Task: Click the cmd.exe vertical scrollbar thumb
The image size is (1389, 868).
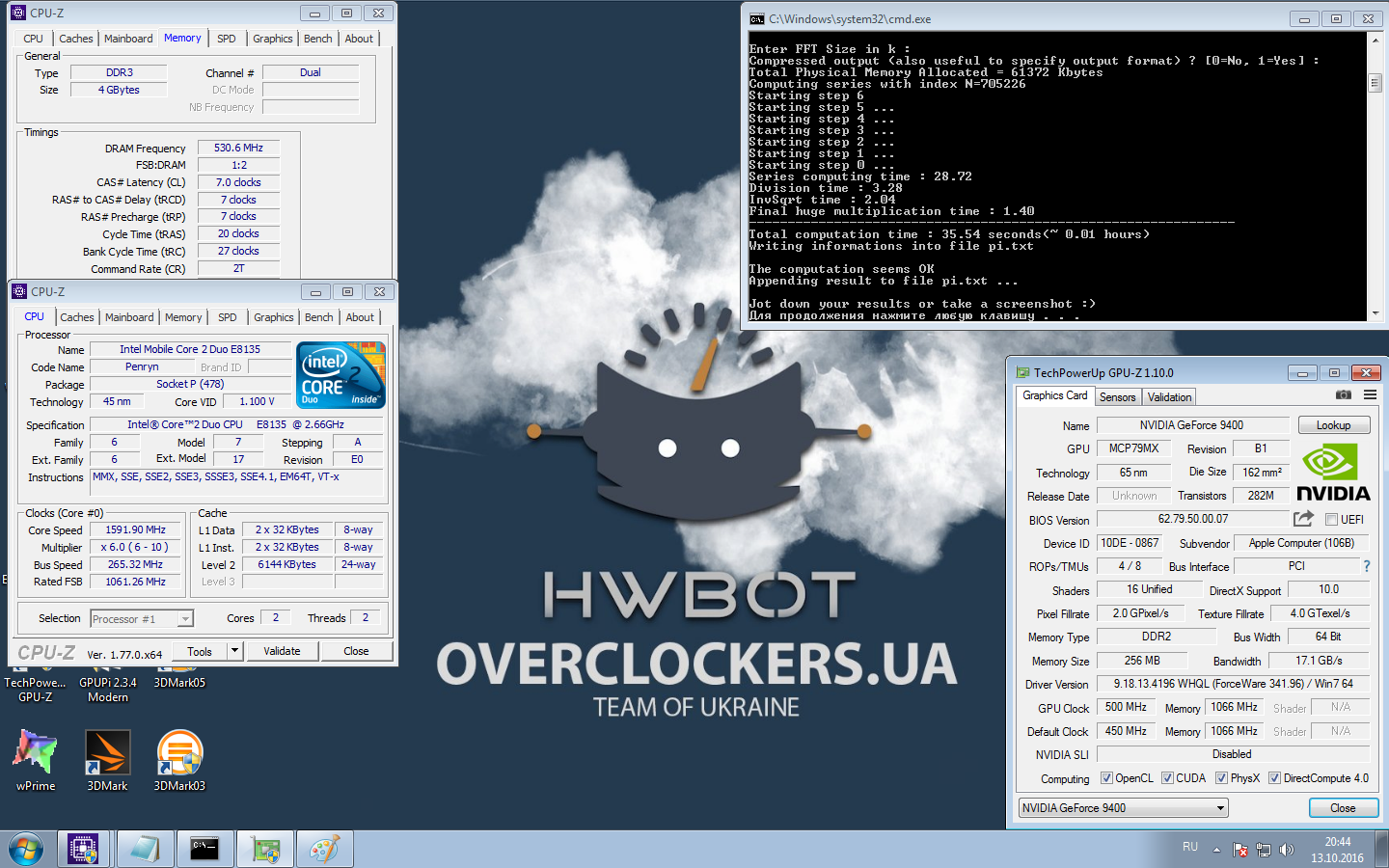Action: click(1375, 83)
